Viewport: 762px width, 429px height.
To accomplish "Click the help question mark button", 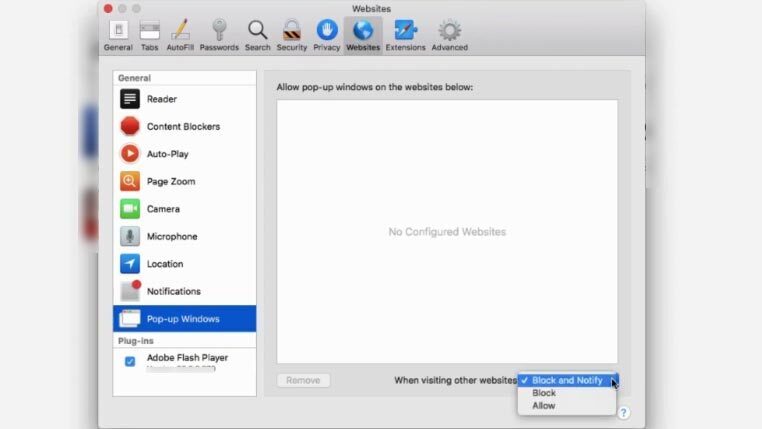I will pyautogui.click(x=623, y=412).
